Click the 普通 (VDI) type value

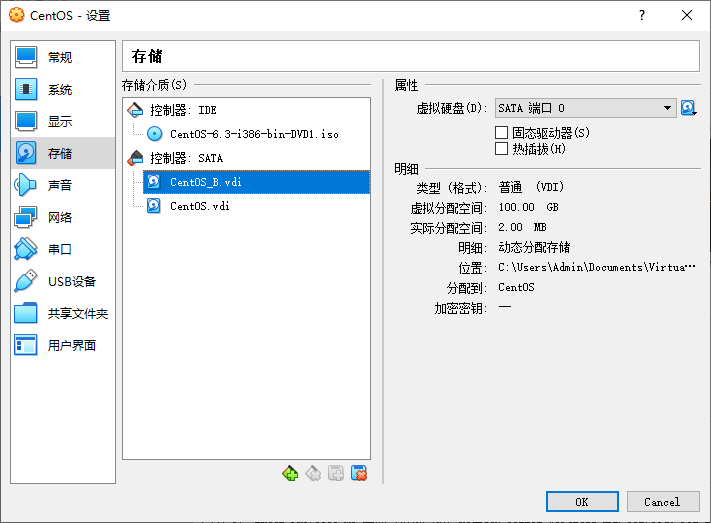(x=531, y=187)
